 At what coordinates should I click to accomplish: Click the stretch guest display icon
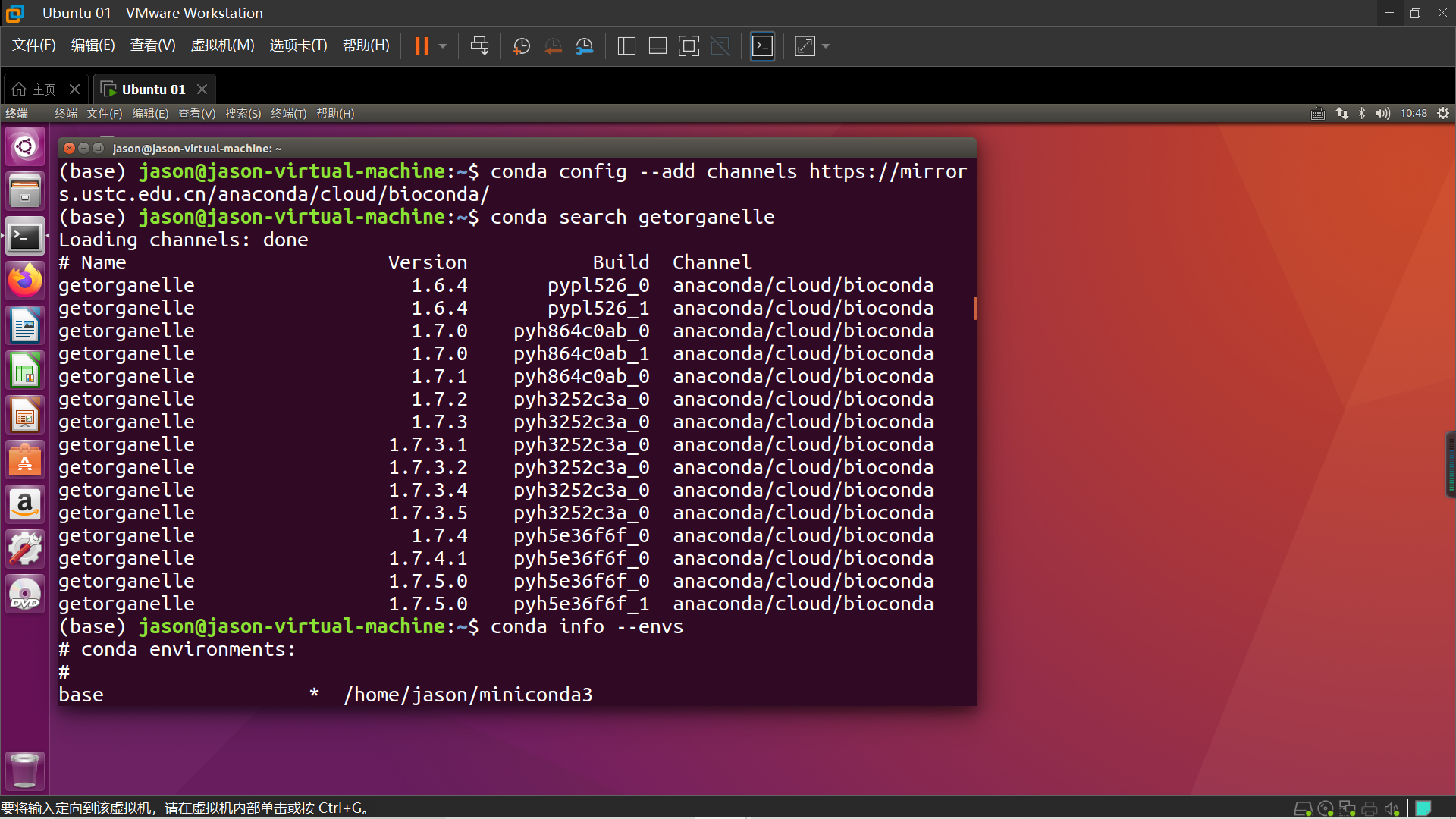click(805, 46)
